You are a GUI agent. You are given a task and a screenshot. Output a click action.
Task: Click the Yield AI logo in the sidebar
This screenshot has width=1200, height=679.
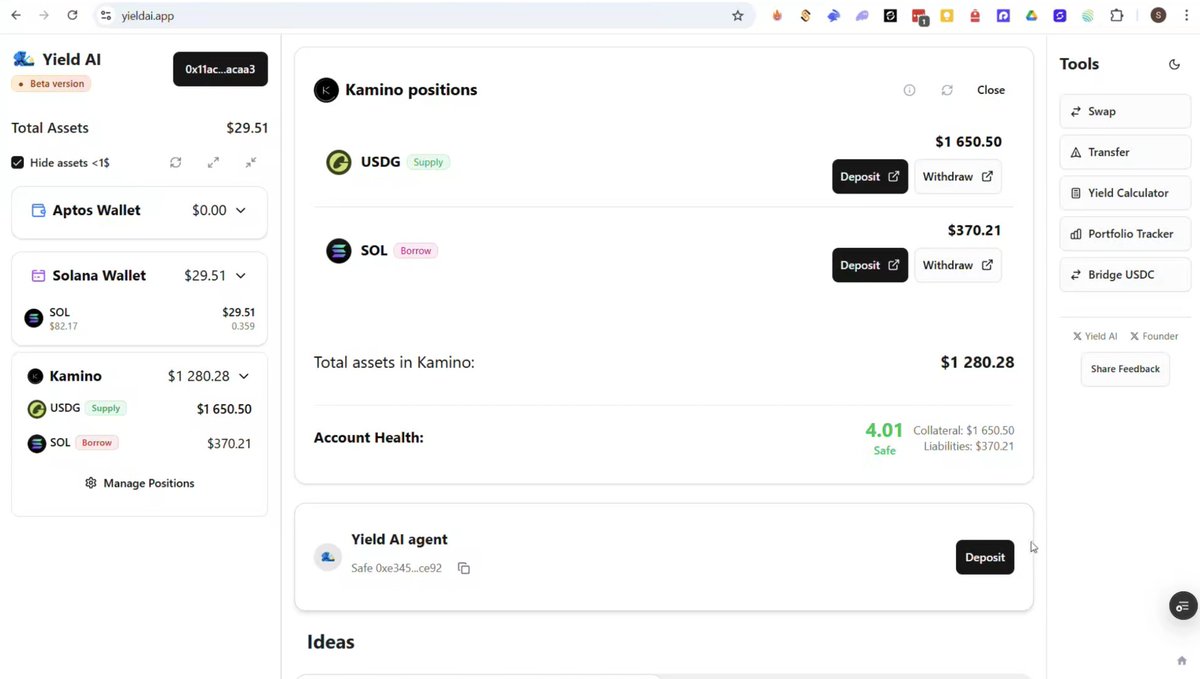pos(23,59)
